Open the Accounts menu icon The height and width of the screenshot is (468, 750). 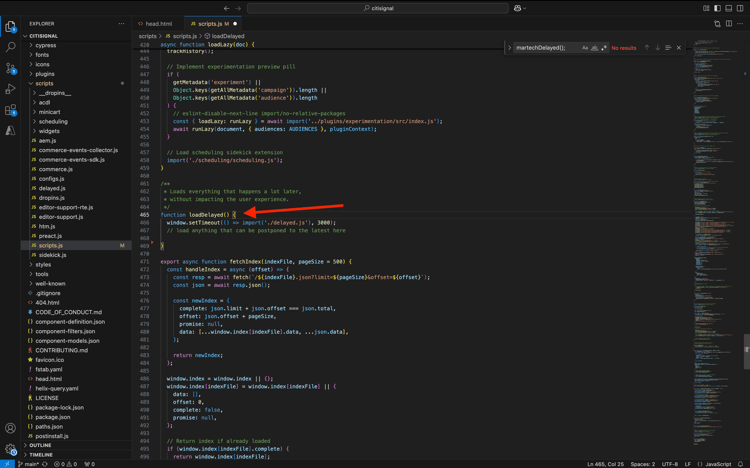coord(11,428)
